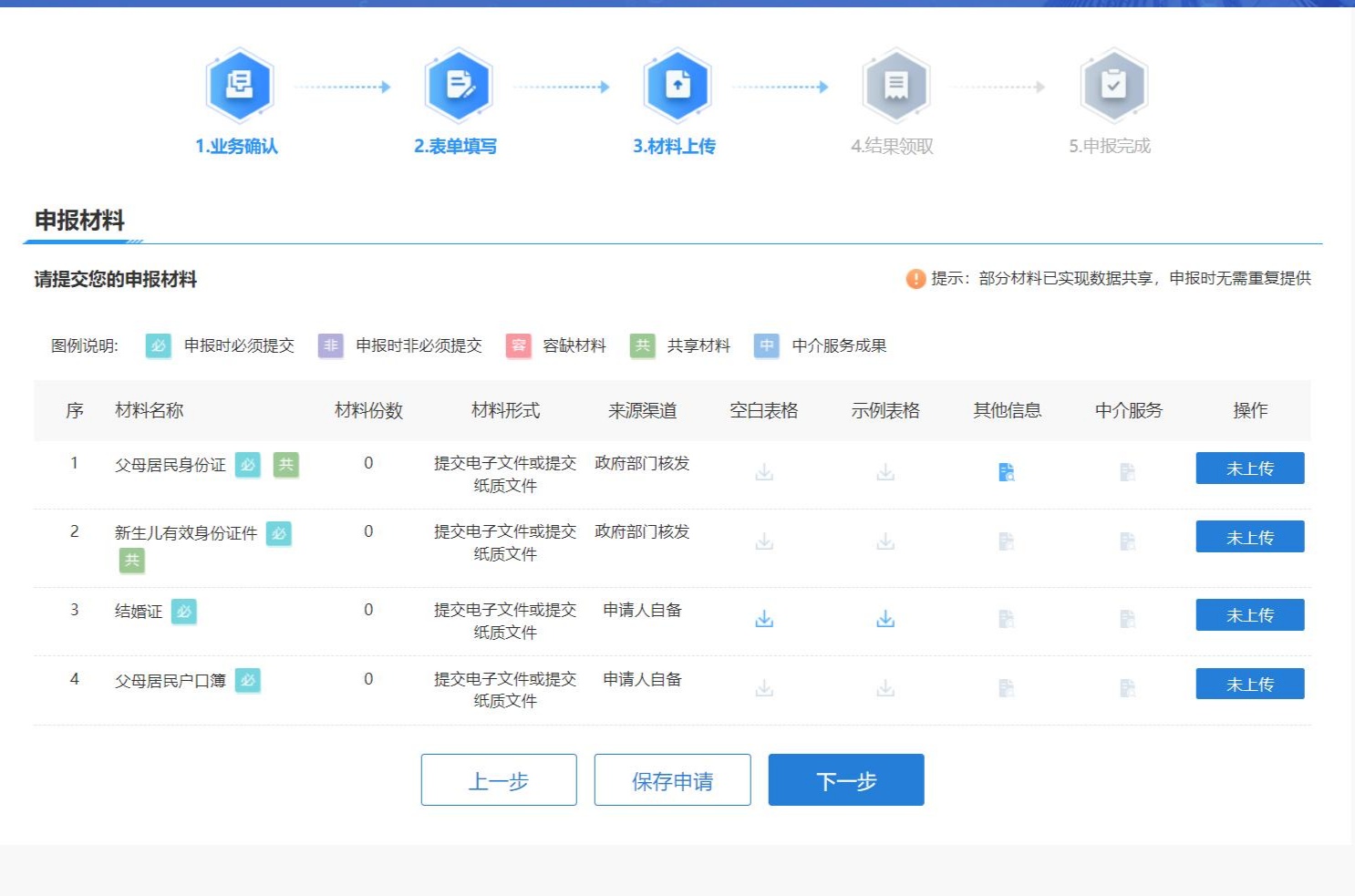This screenshot has height=896, width=1355.
Task: Click the 材料上传 step three hexagon icon
Action: 677,86
